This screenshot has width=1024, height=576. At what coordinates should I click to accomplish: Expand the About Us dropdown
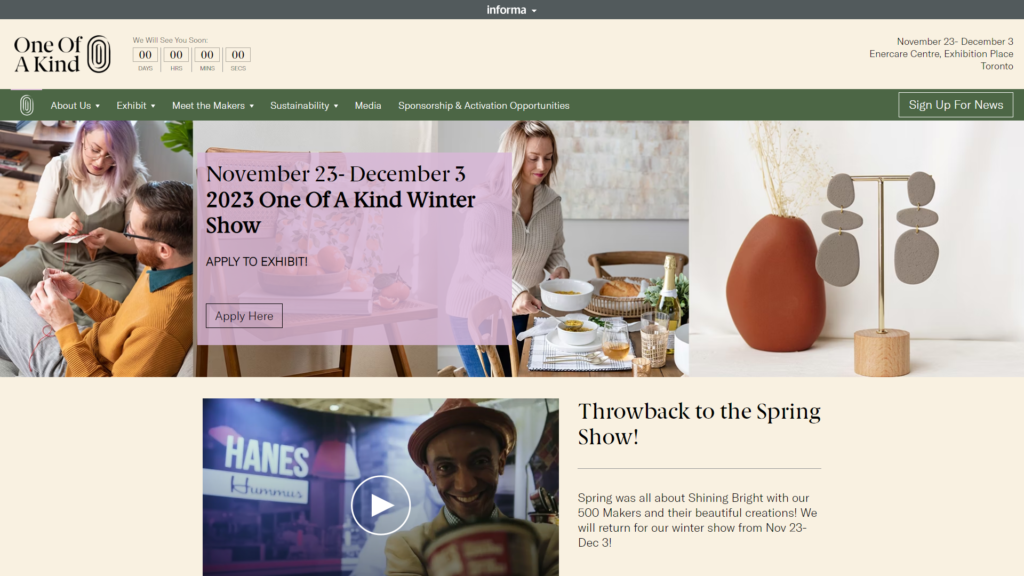(74, 104)
